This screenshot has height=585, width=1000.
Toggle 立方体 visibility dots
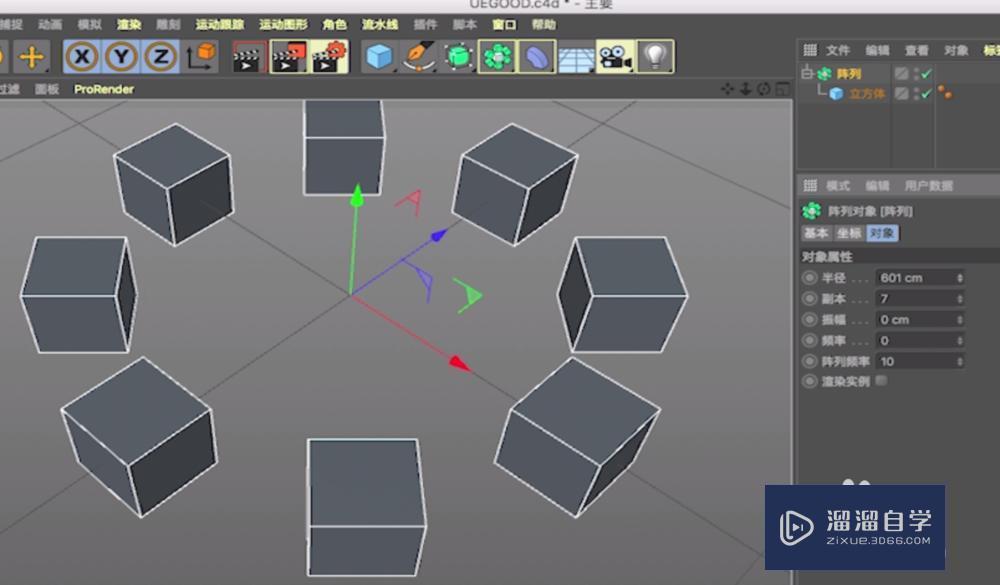[x=916, y=94]
